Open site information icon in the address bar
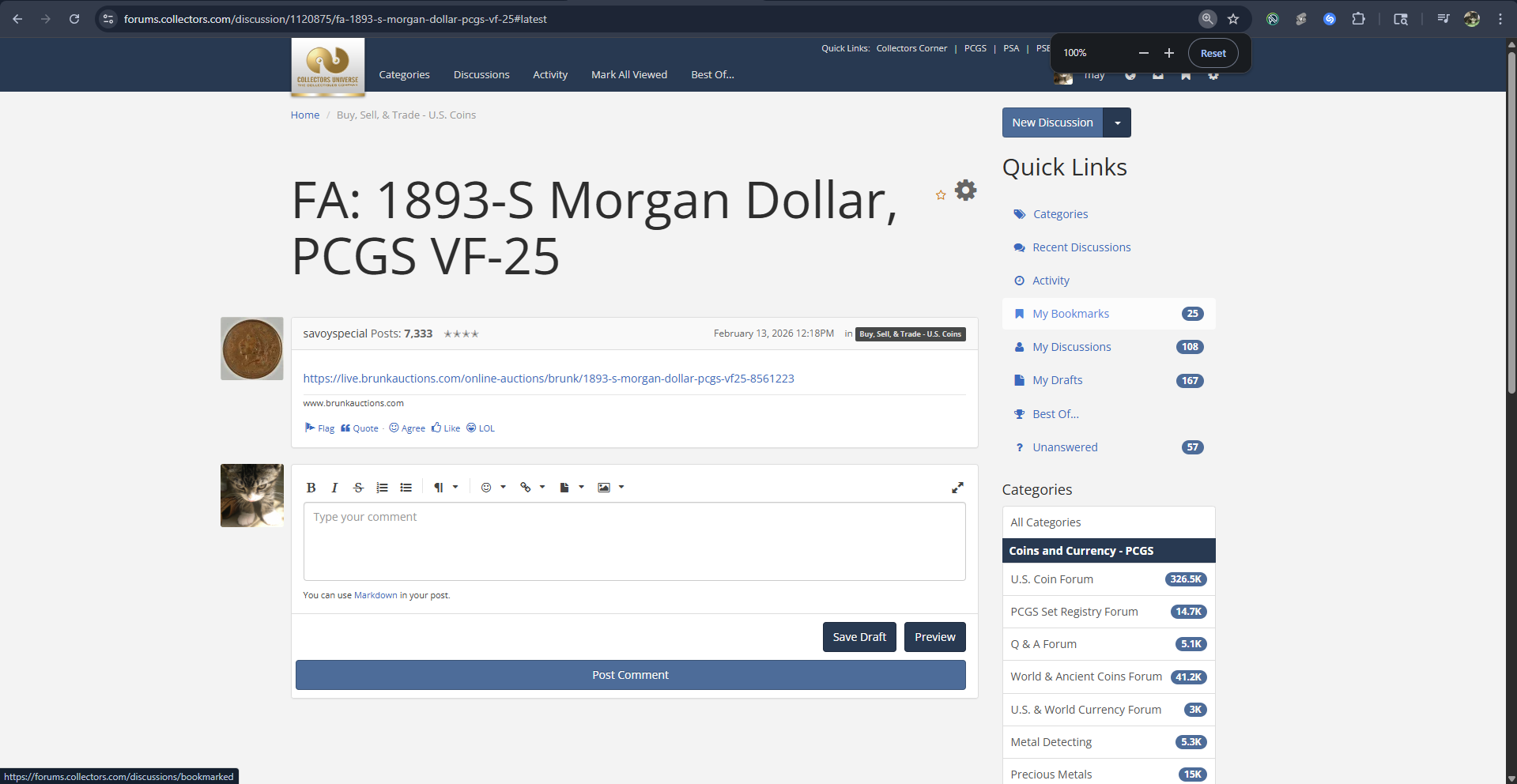This screenshot has width=1517, height=784. pyautogui.click(x=108, y=19)
